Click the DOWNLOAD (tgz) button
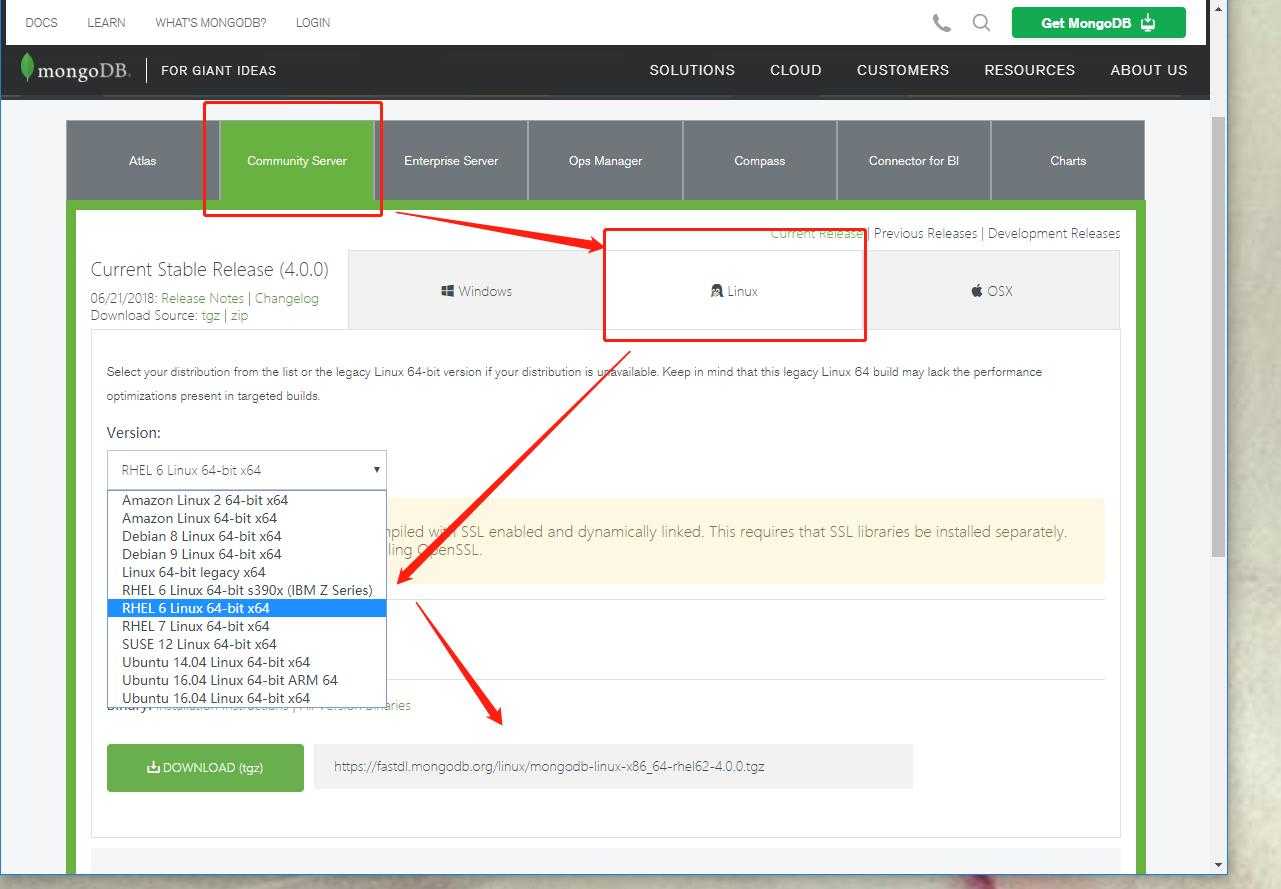The height and width of the screenshot is (889, 1281). [x=205, y=768]
